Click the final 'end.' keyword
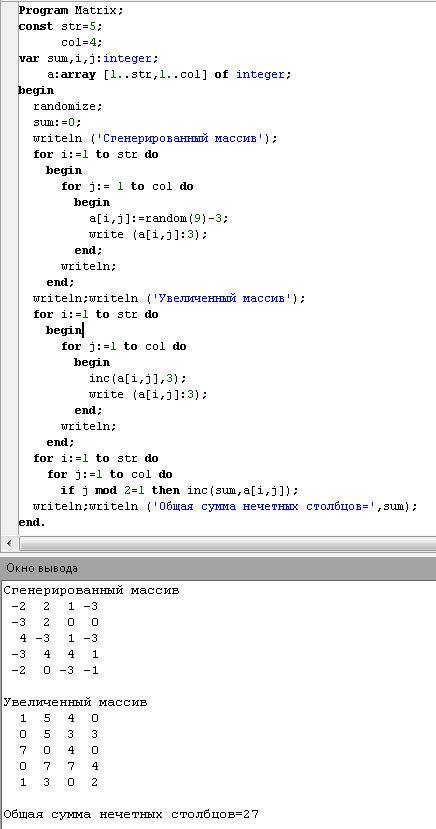The image size is (436, 829). point(32,522)
